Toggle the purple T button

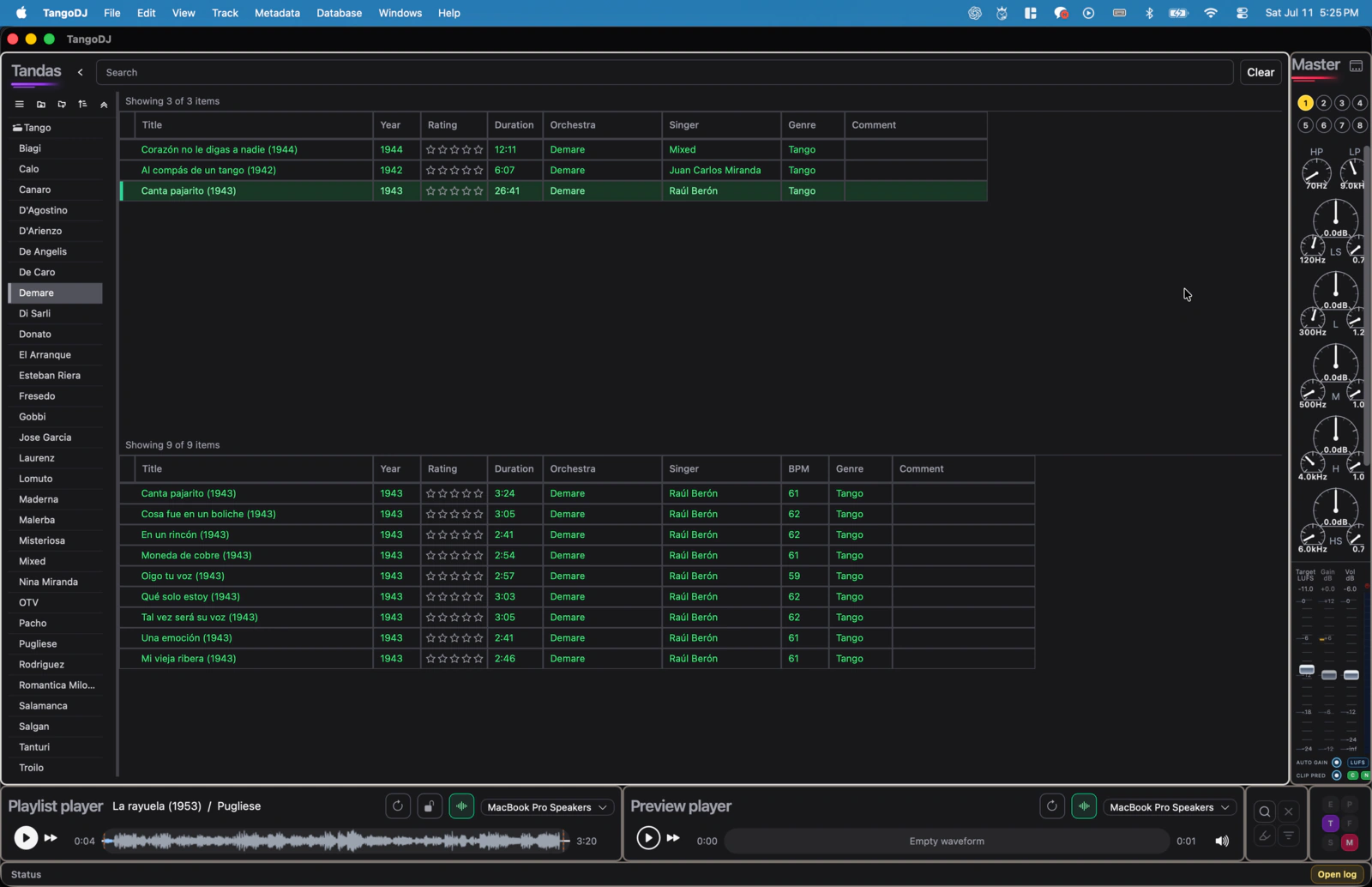pyautogui.click(x=1330, y=824)
